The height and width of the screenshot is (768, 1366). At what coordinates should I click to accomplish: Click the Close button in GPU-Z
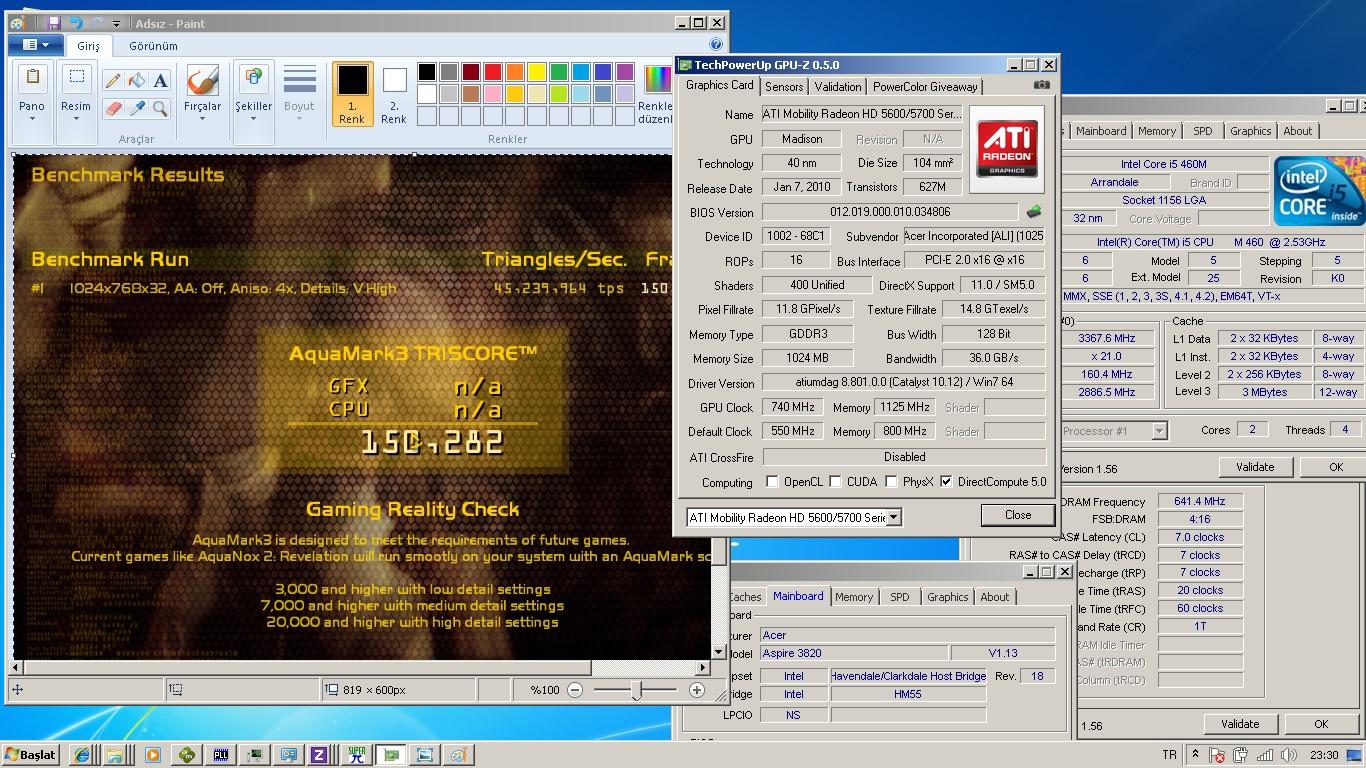[1018, 515]
